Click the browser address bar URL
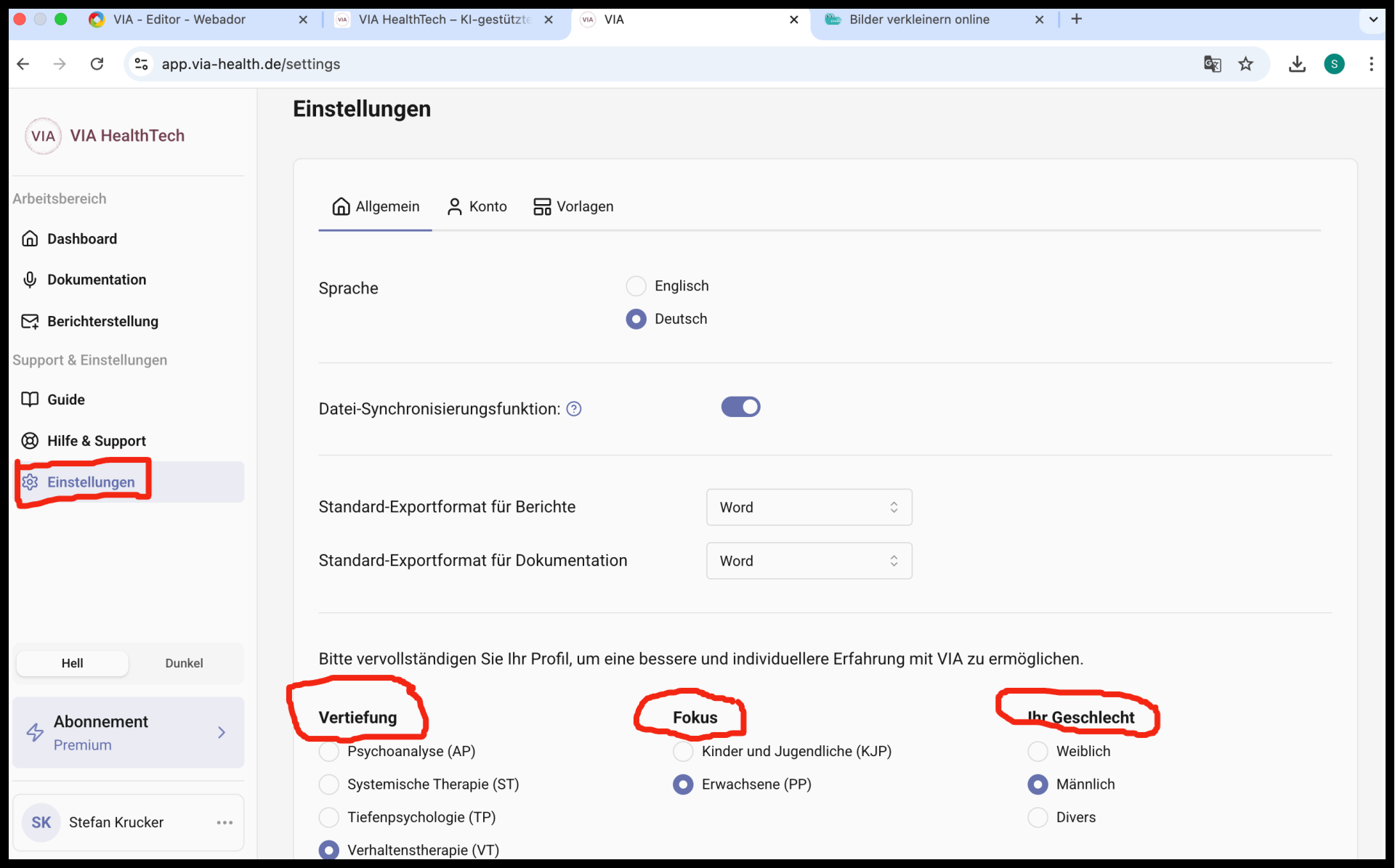The height and width of the screenshot is (868, 1395). 251,64
